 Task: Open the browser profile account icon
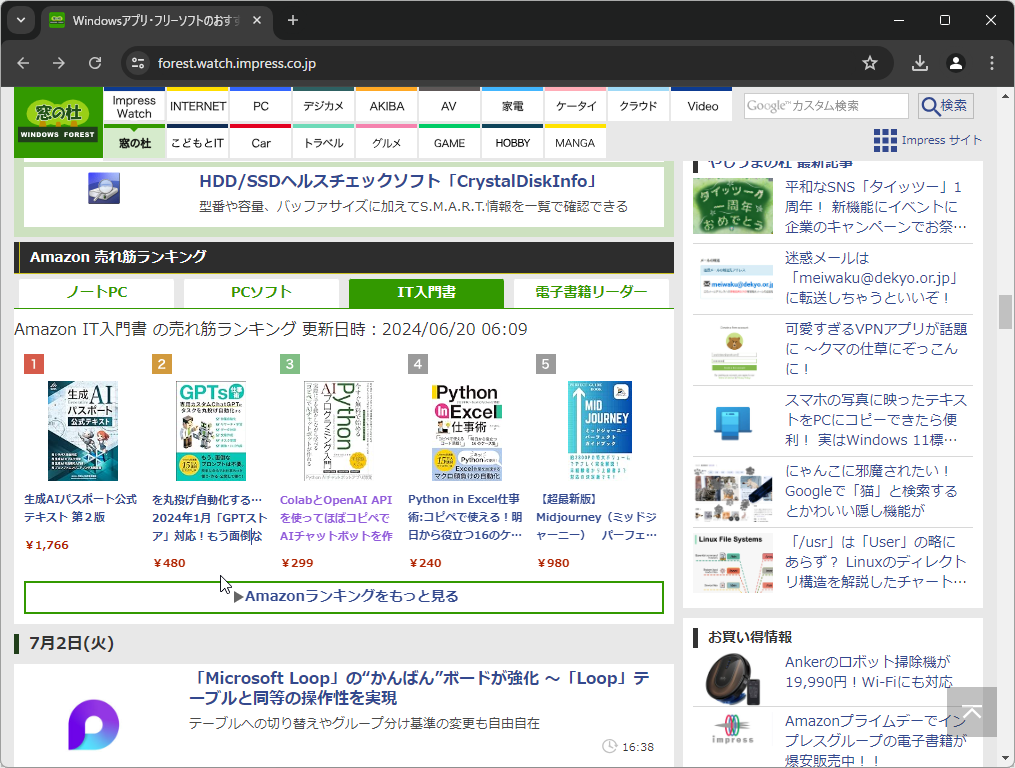[955, 62]
